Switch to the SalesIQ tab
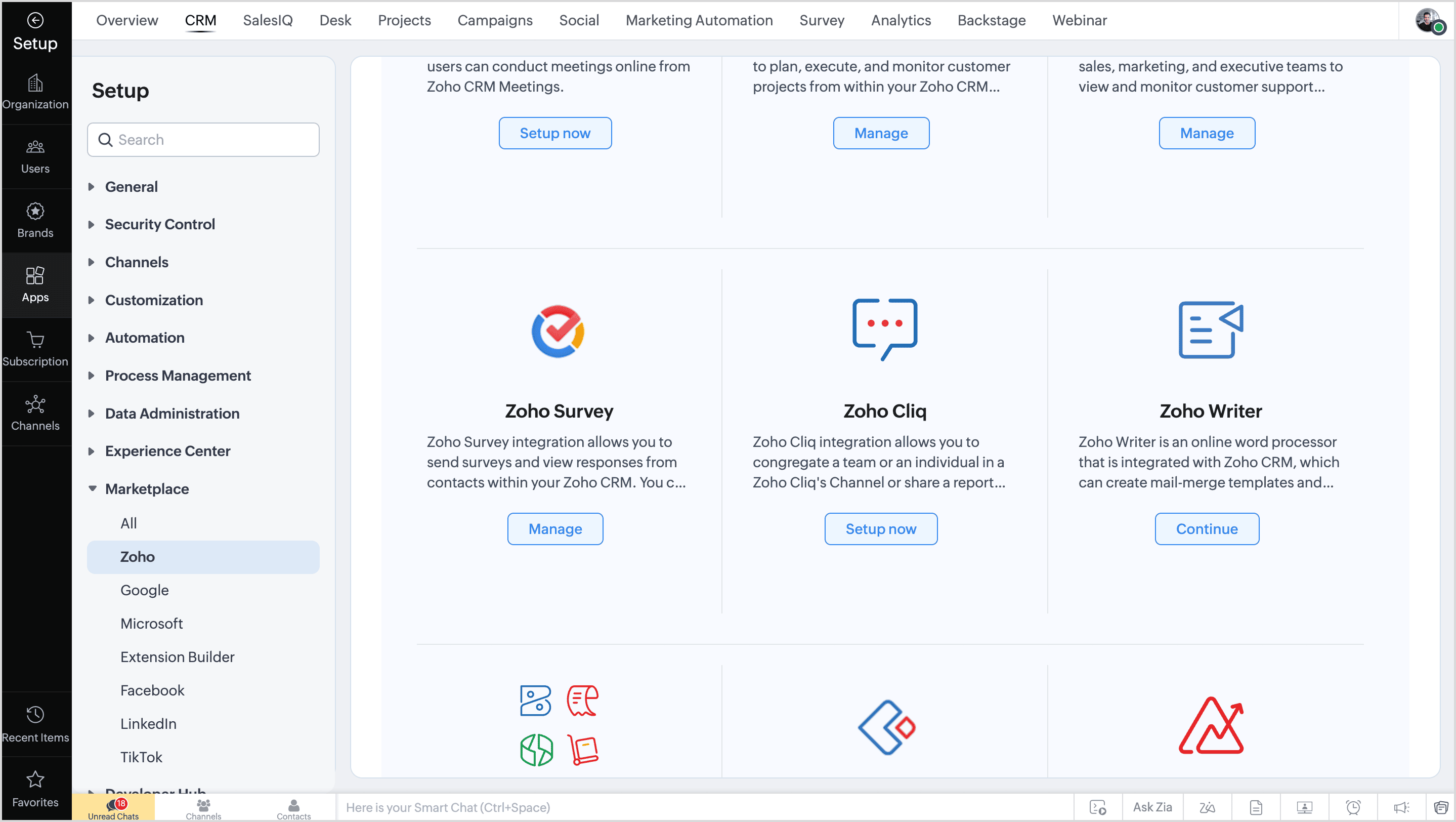The height and width of the screenshot is (822, 1456). (267, 20)
